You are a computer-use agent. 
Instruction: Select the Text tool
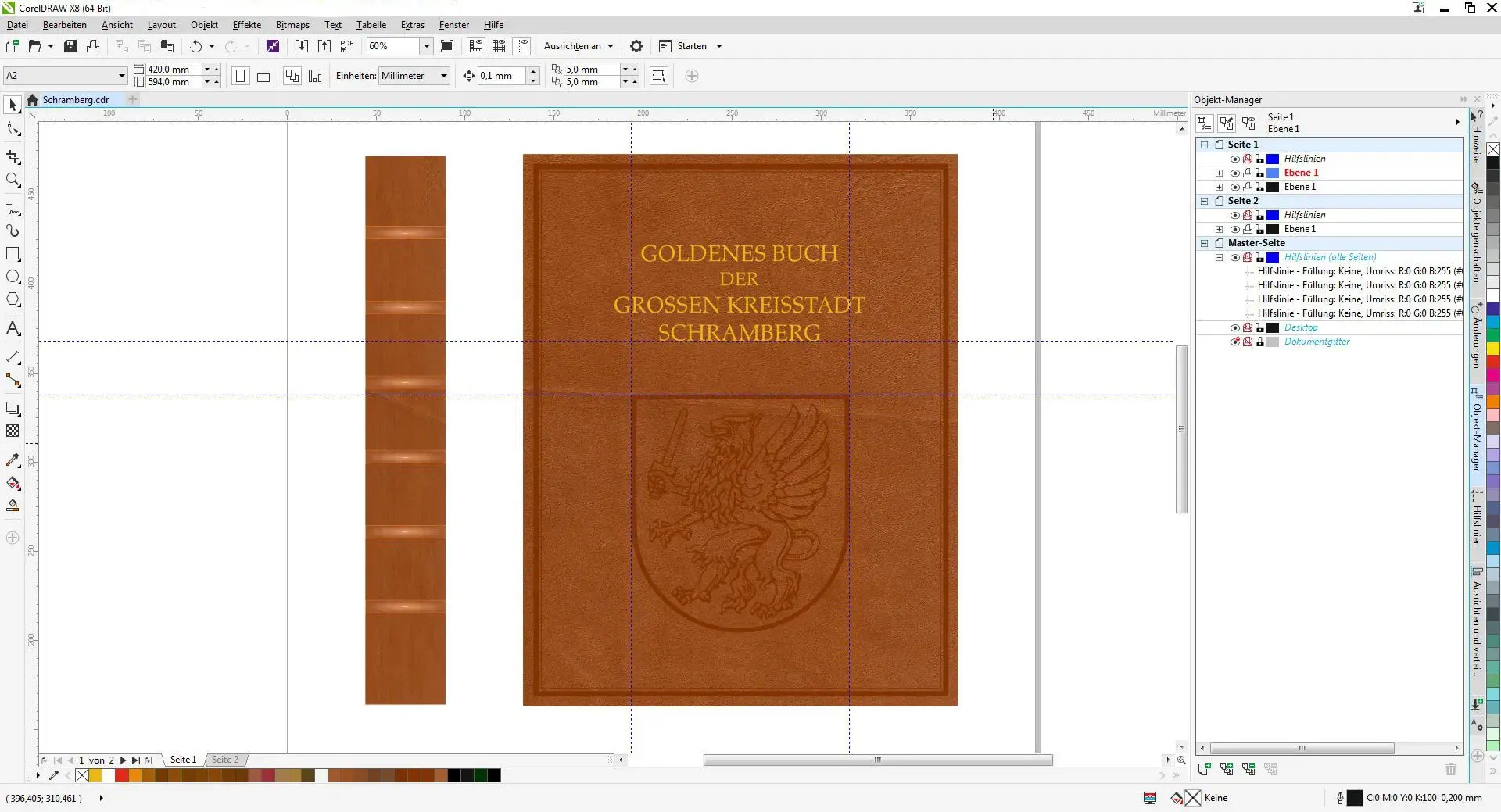tap(13, 328)
